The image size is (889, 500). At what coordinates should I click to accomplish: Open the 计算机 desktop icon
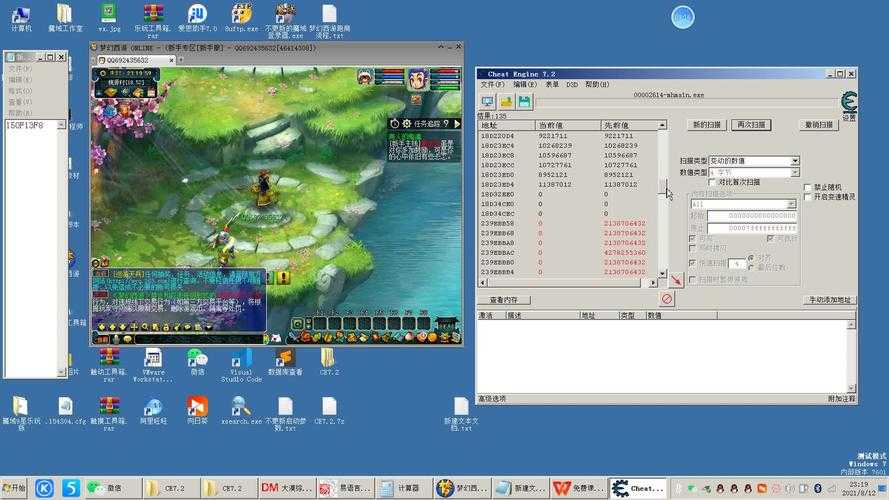coord(21,18)
